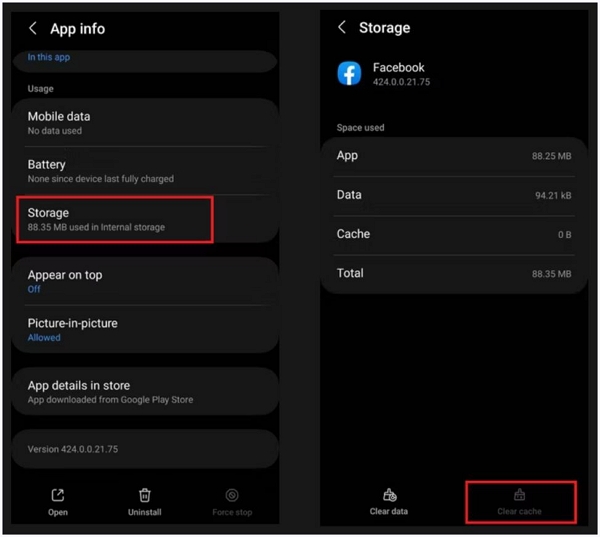
Task: Tap the 'Space used' header
Action: click(360, 127)
